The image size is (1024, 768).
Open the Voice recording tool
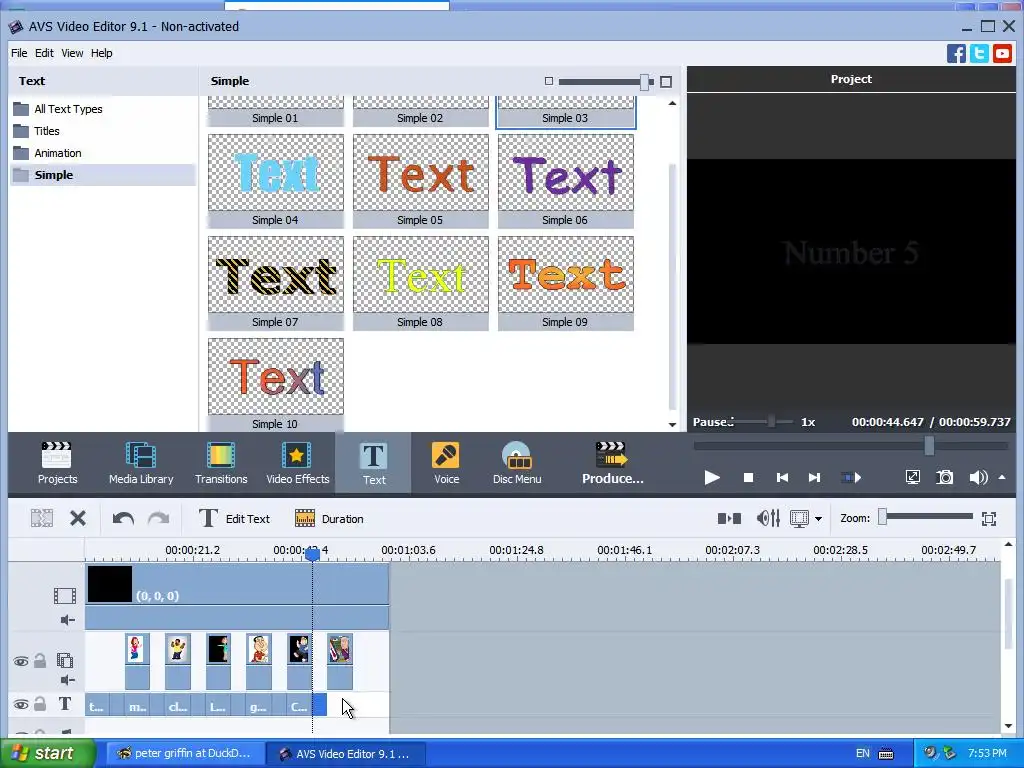click(x=446, y=463)
